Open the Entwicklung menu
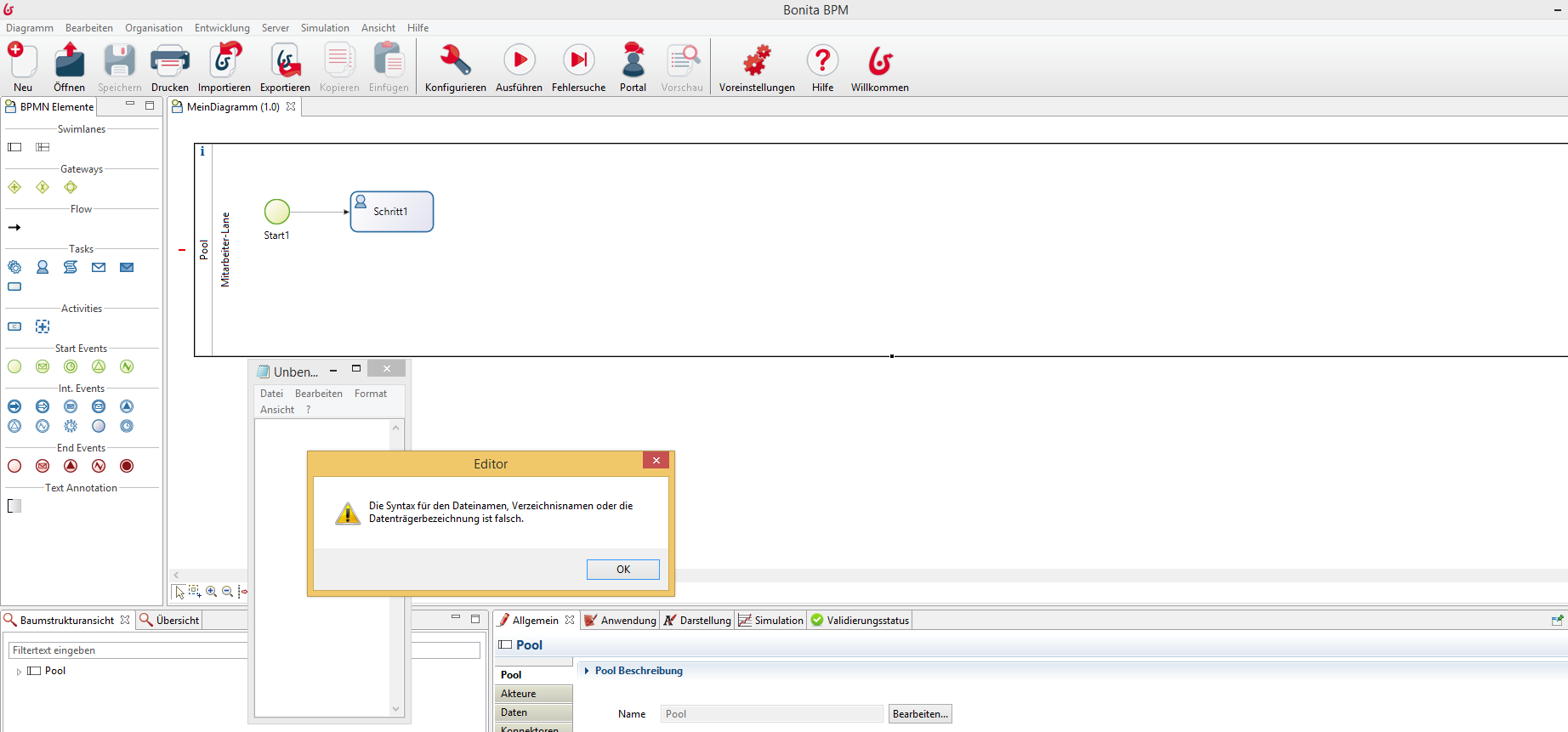Screen dimensions: 1568x732 (x=222, y=28)
